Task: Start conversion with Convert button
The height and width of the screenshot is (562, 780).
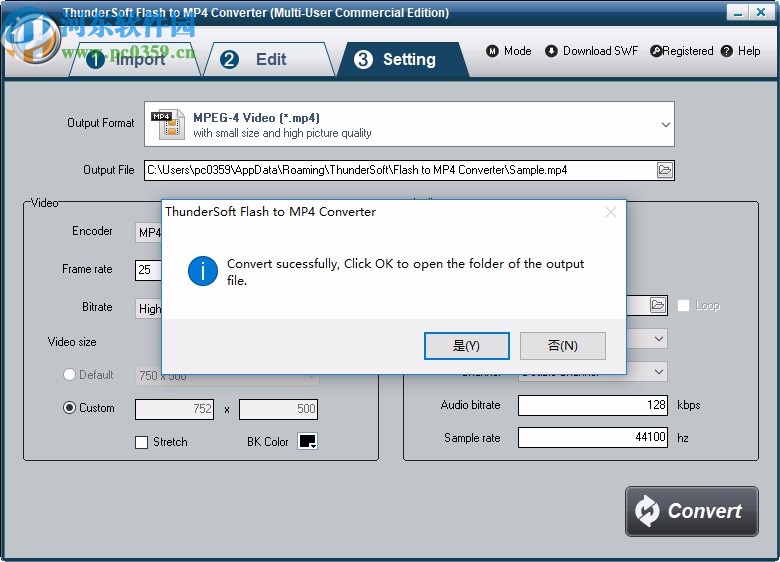Action: [692, 511]
